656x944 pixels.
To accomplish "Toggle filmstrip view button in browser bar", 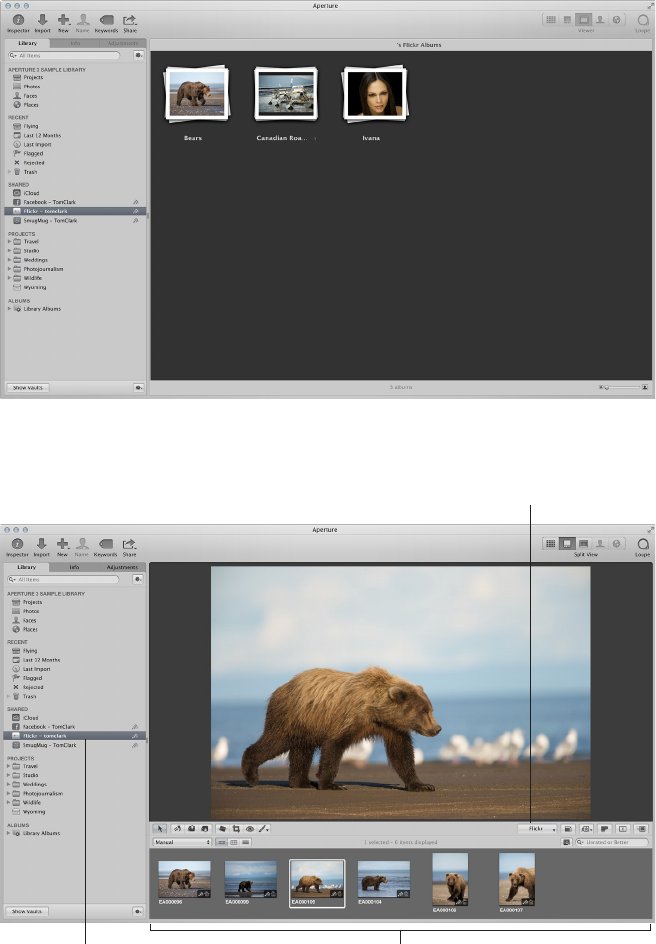I will (221, 842).
